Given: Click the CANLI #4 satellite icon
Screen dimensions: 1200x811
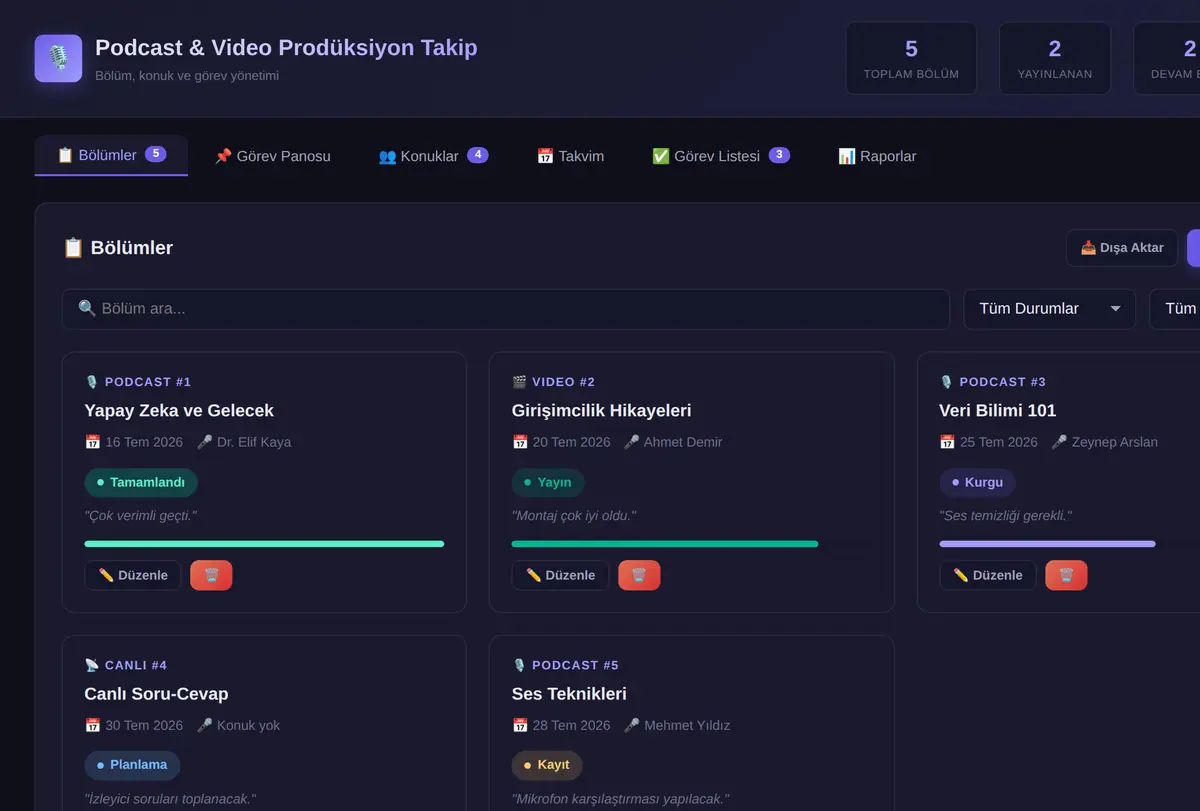Looking at the screenshot, I should (92, 665).
